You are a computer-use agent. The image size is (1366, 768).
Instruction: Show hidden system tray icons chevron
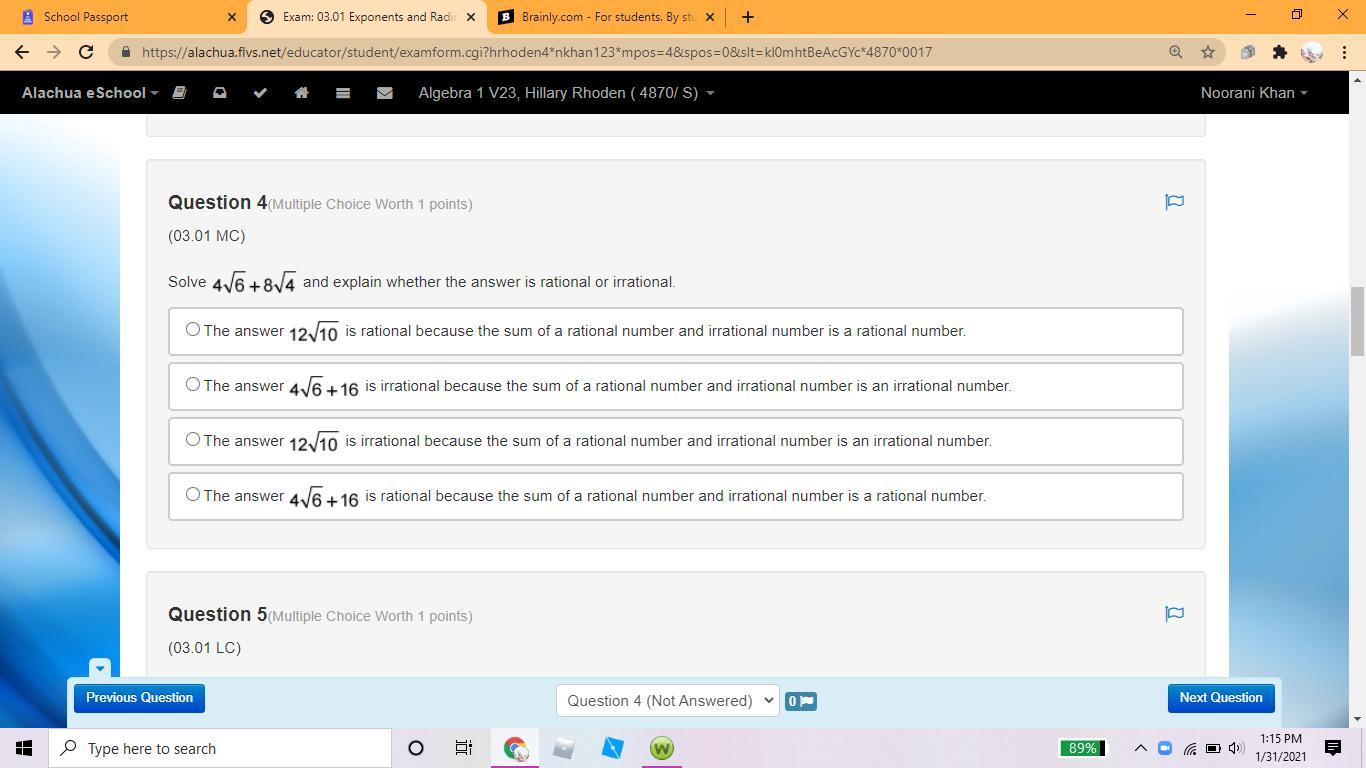pos(1140,748)
